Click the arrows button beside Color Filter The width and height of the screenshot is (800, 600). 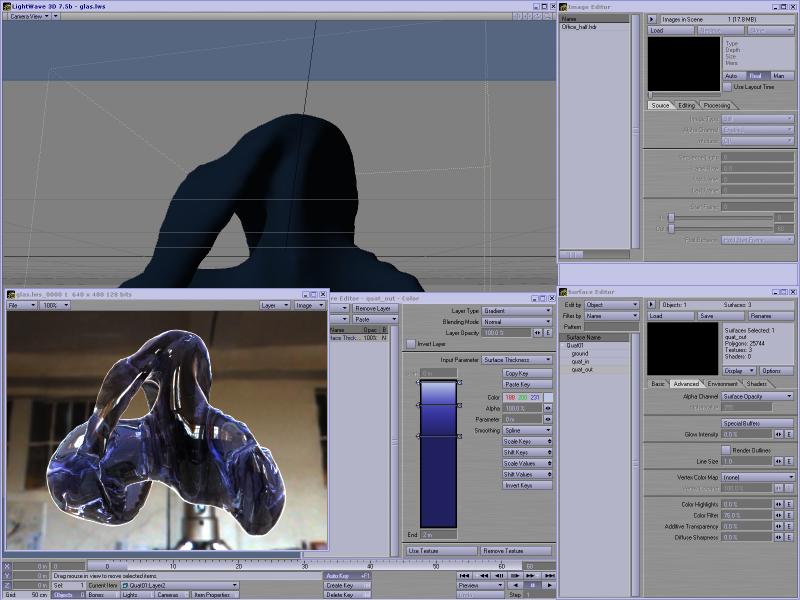[x=779, y=515]
